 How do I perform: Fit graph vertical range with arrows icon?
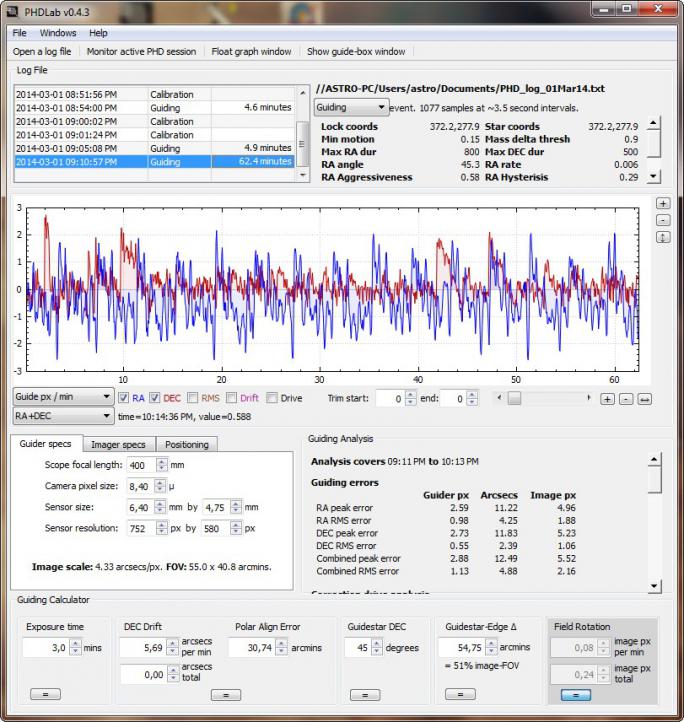(x=663, y=238)
